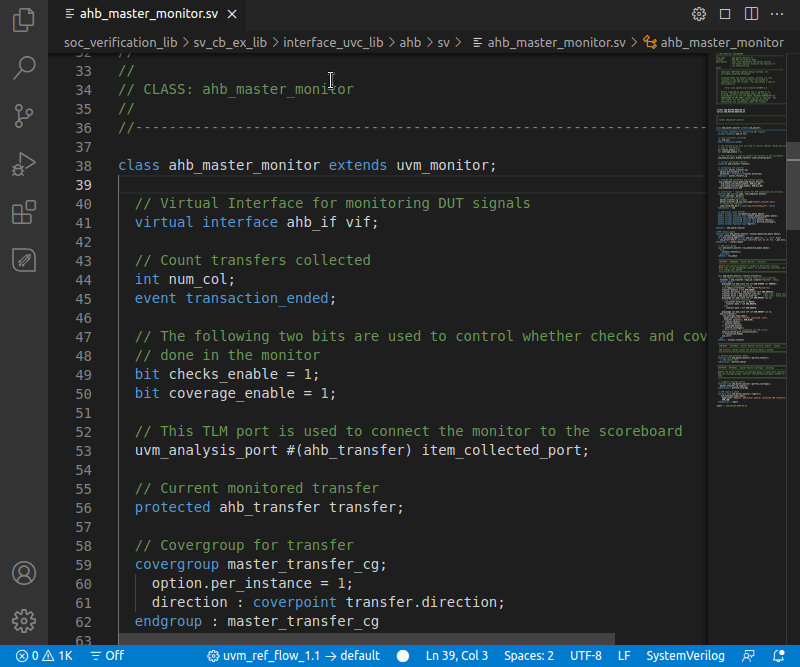The height and width of the screenshot is (667, 800).
Task: Change indentation via "Spaces: 2"
Action: tap(528, 656)
